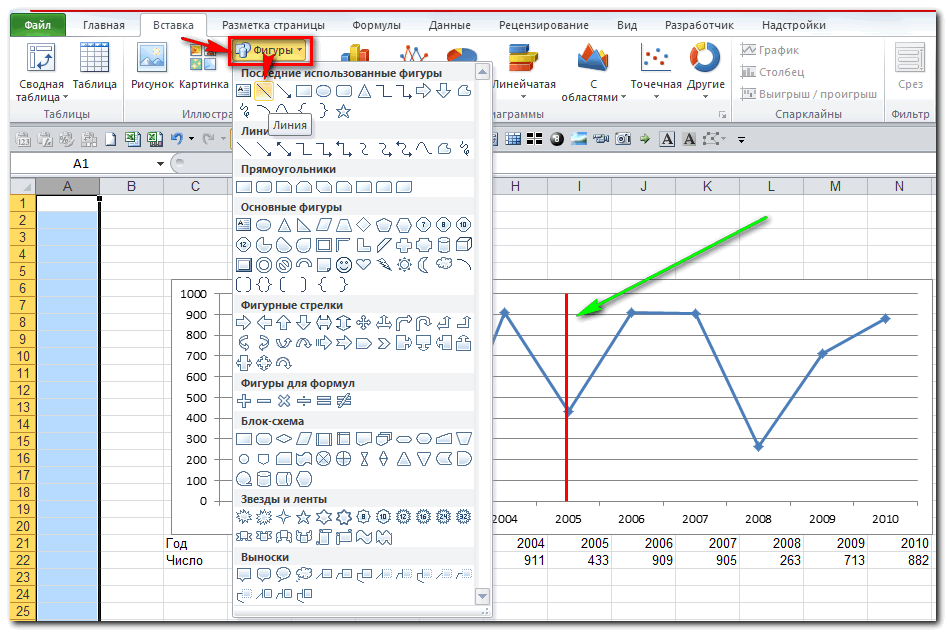Select the oval callout shape
Screen dimensions: 947x632
point(283,574)
